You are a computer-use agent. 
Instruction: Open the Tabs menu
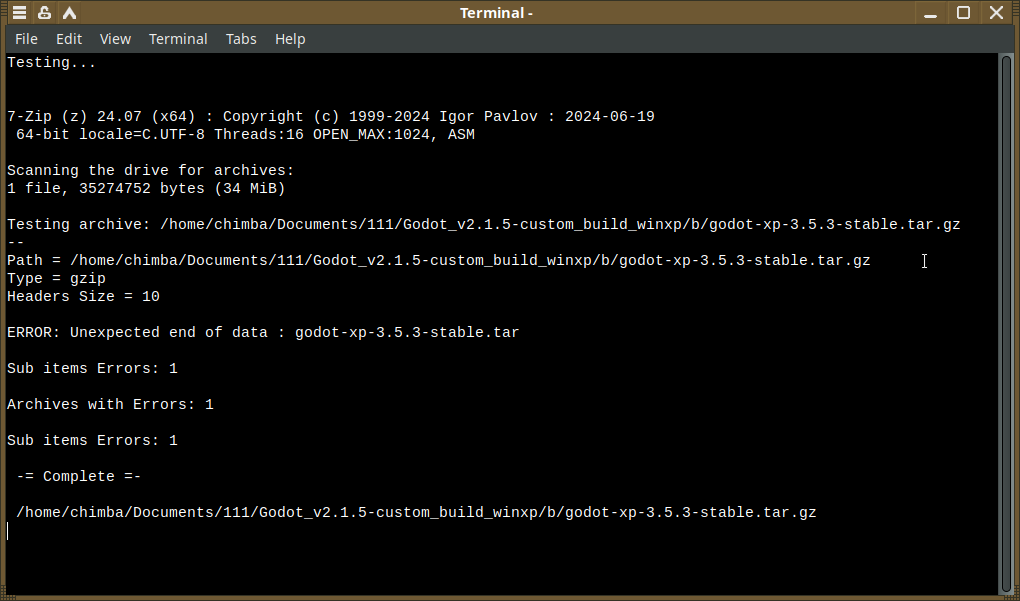241,39
